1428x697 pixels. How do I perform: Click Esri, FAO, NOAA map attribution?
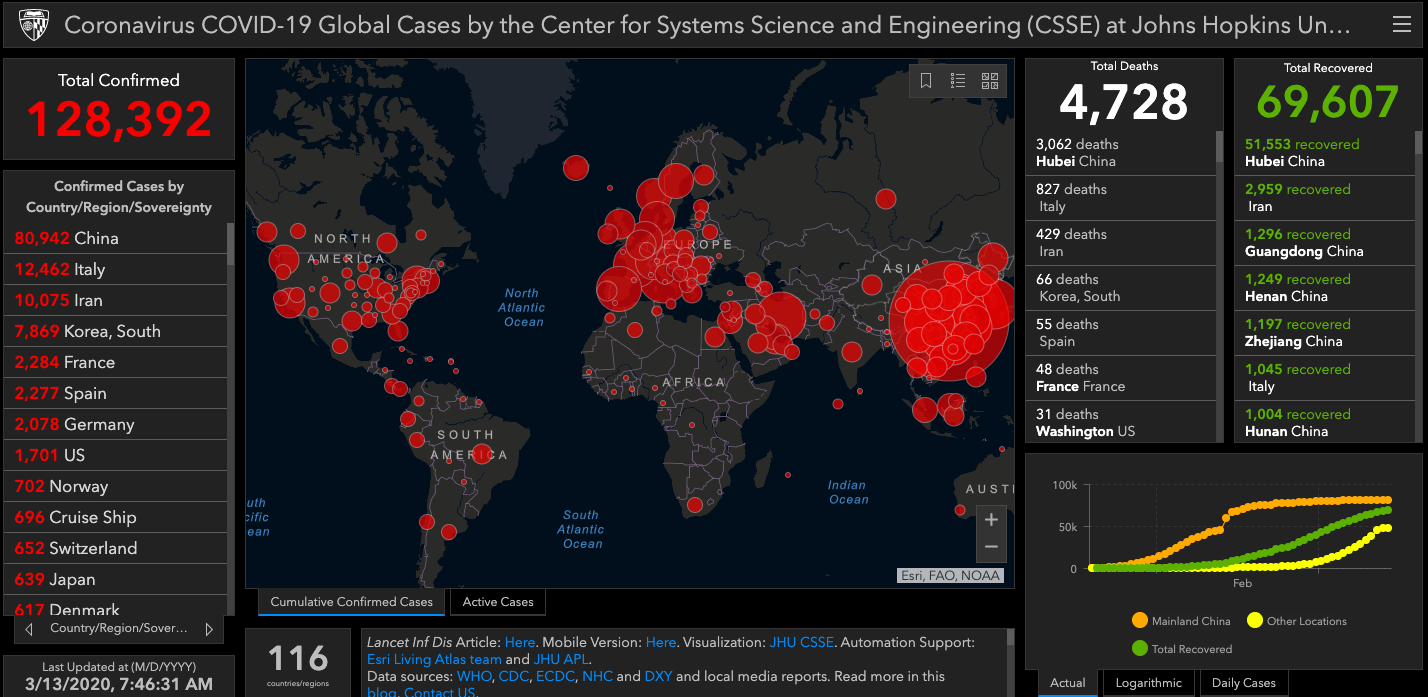949,575
